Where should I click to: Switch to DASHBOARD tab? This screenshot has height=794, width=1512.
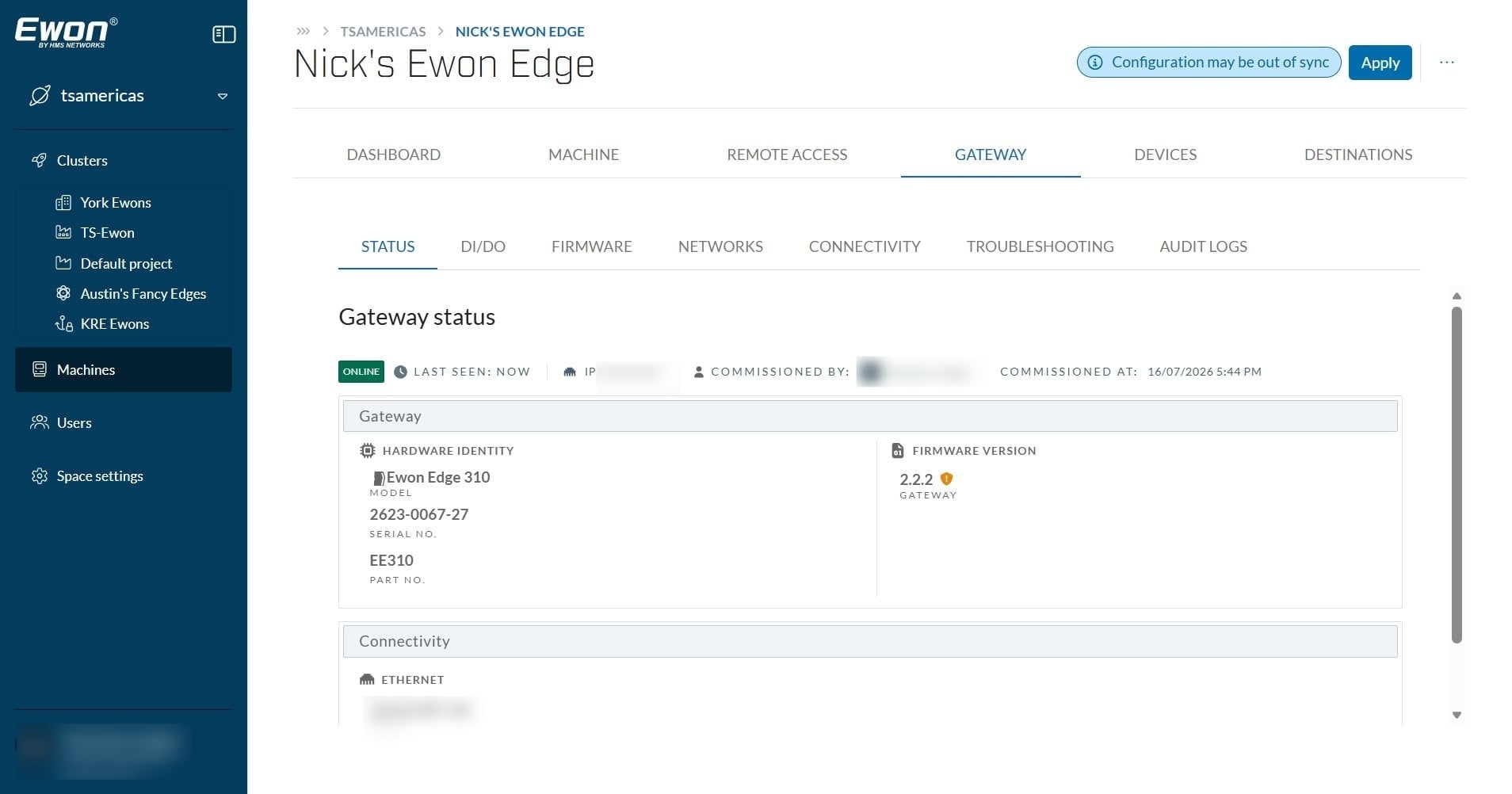coord(393,155)
